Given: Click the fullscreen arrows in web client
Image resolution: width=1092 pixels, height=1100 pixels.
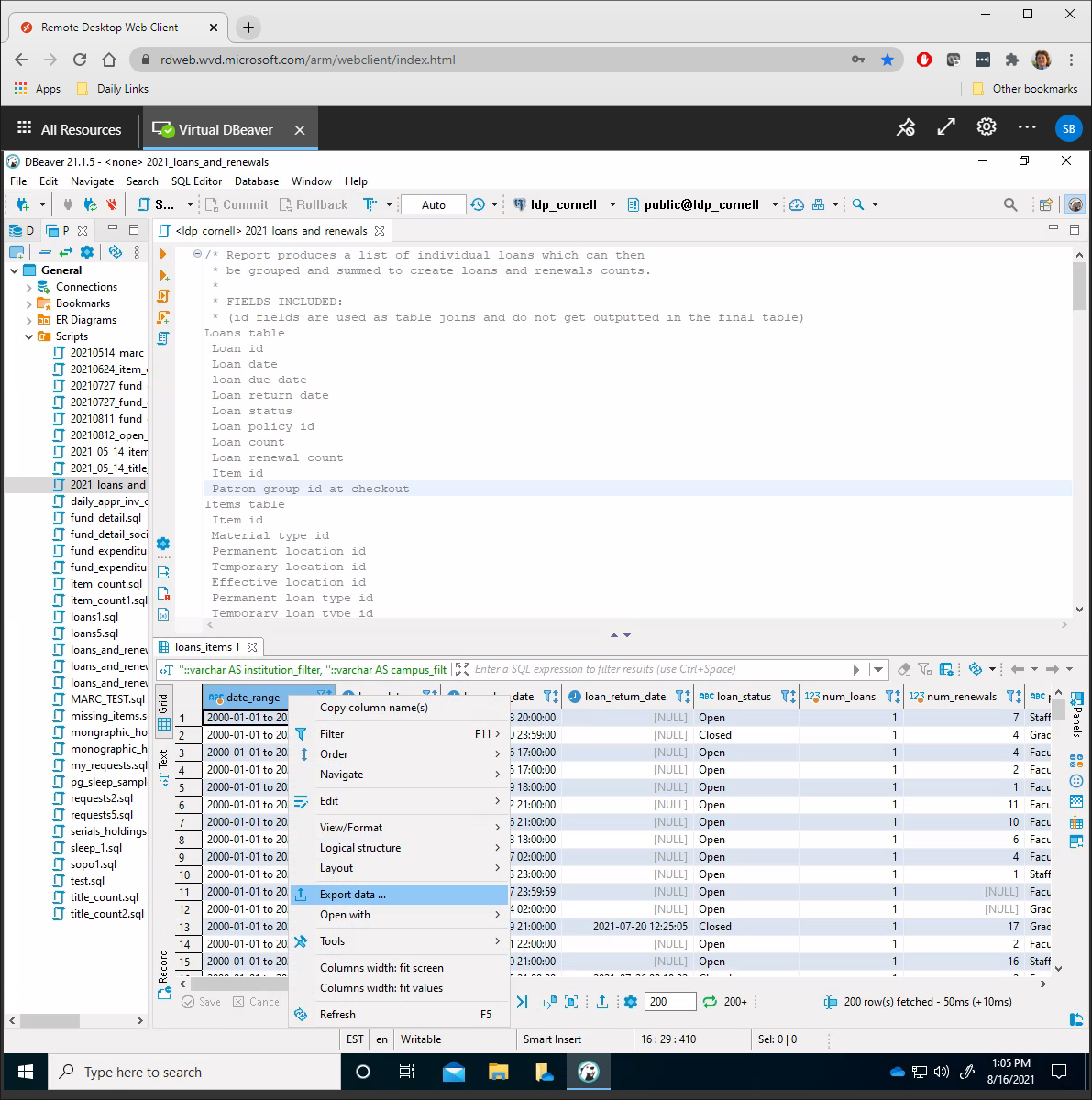Looking at the screenshot, I should (946, 127).
